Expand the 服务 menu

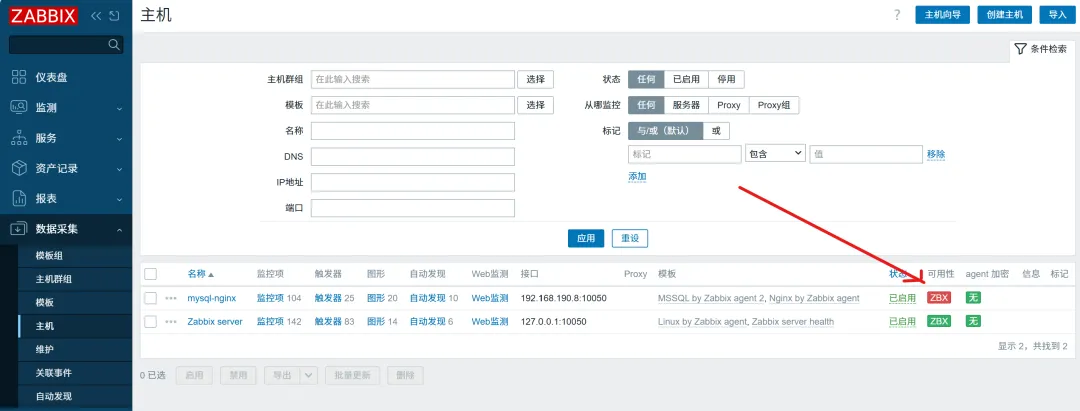[x=119, y=138]
